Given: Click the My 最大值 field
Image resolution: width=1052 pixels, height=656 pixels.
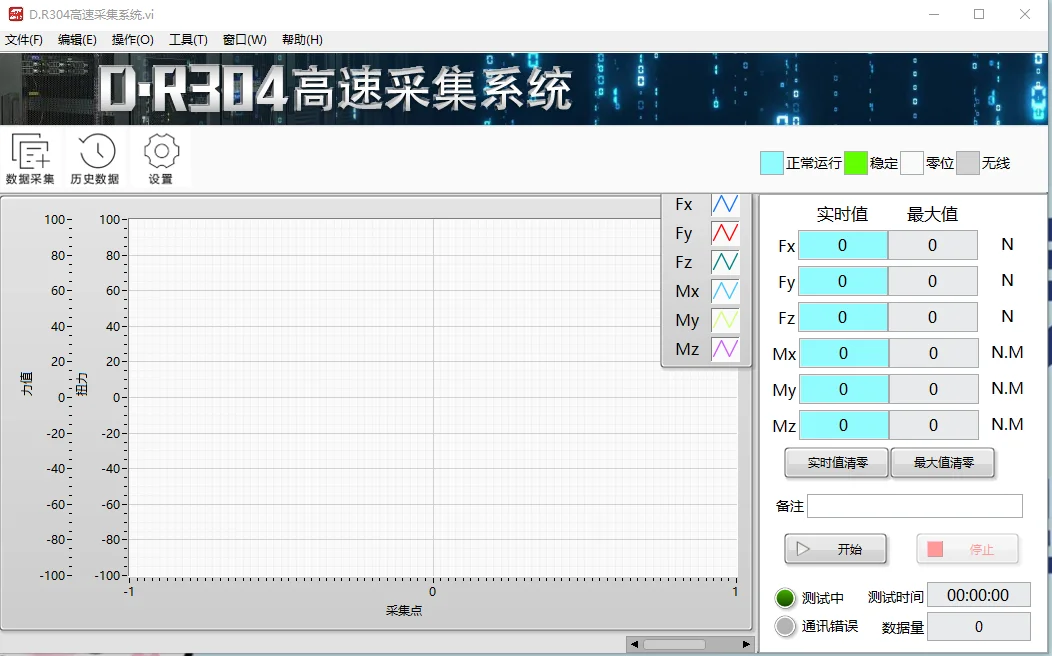Looking at the screenshot, I should pos(933,389).
